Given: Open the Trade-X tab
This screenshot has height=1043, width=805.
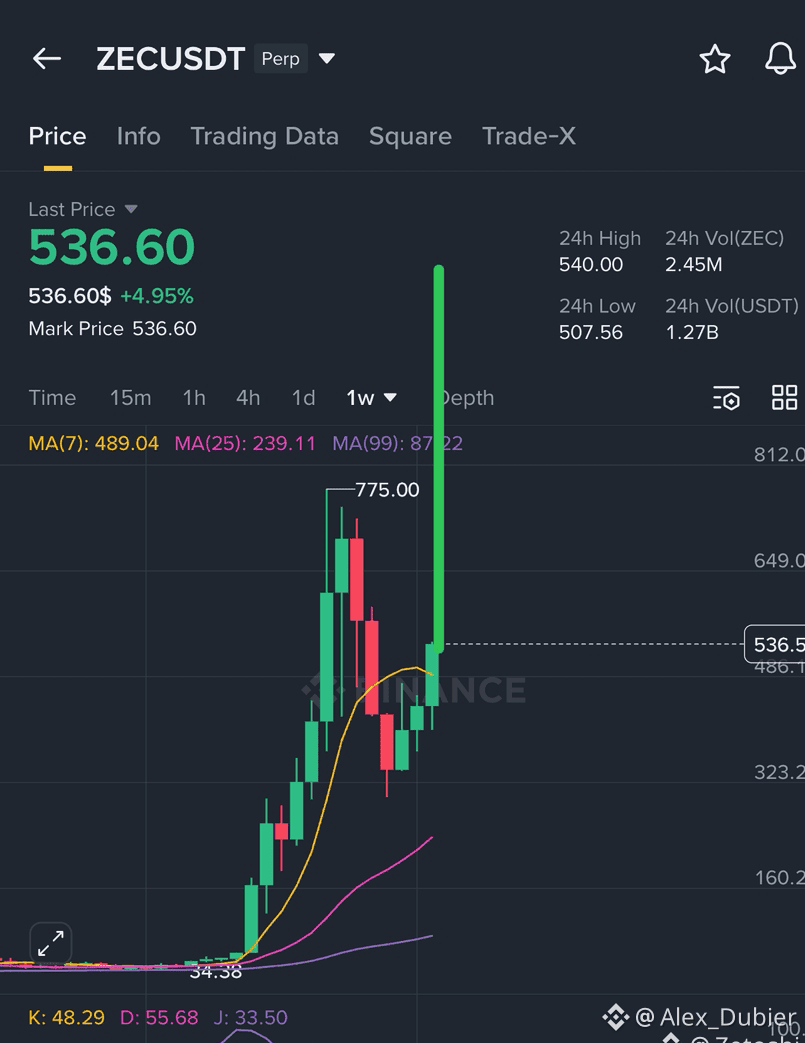Looking at the screenshot, I should 529,136.
